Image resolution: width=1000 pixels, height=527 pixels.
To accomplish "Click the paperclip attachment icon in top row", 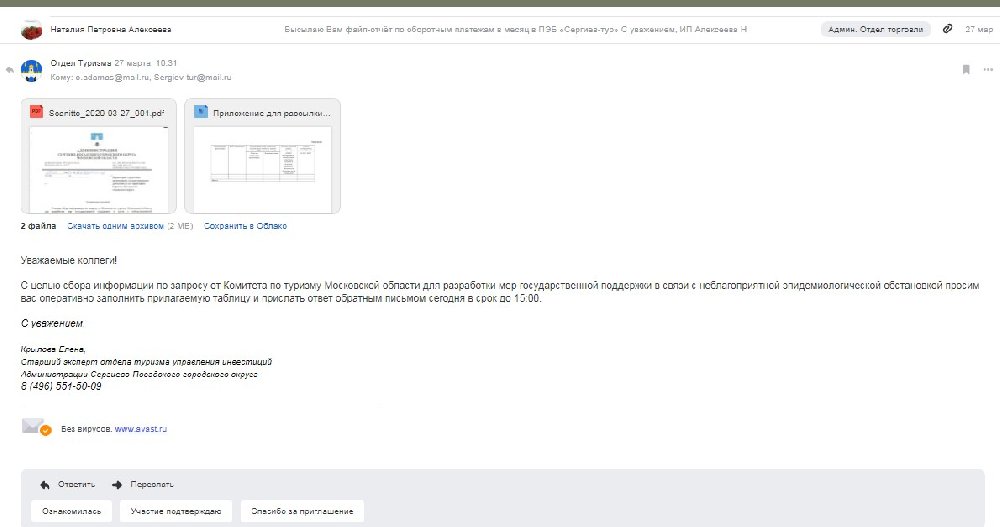I will (x=947, y=30).
